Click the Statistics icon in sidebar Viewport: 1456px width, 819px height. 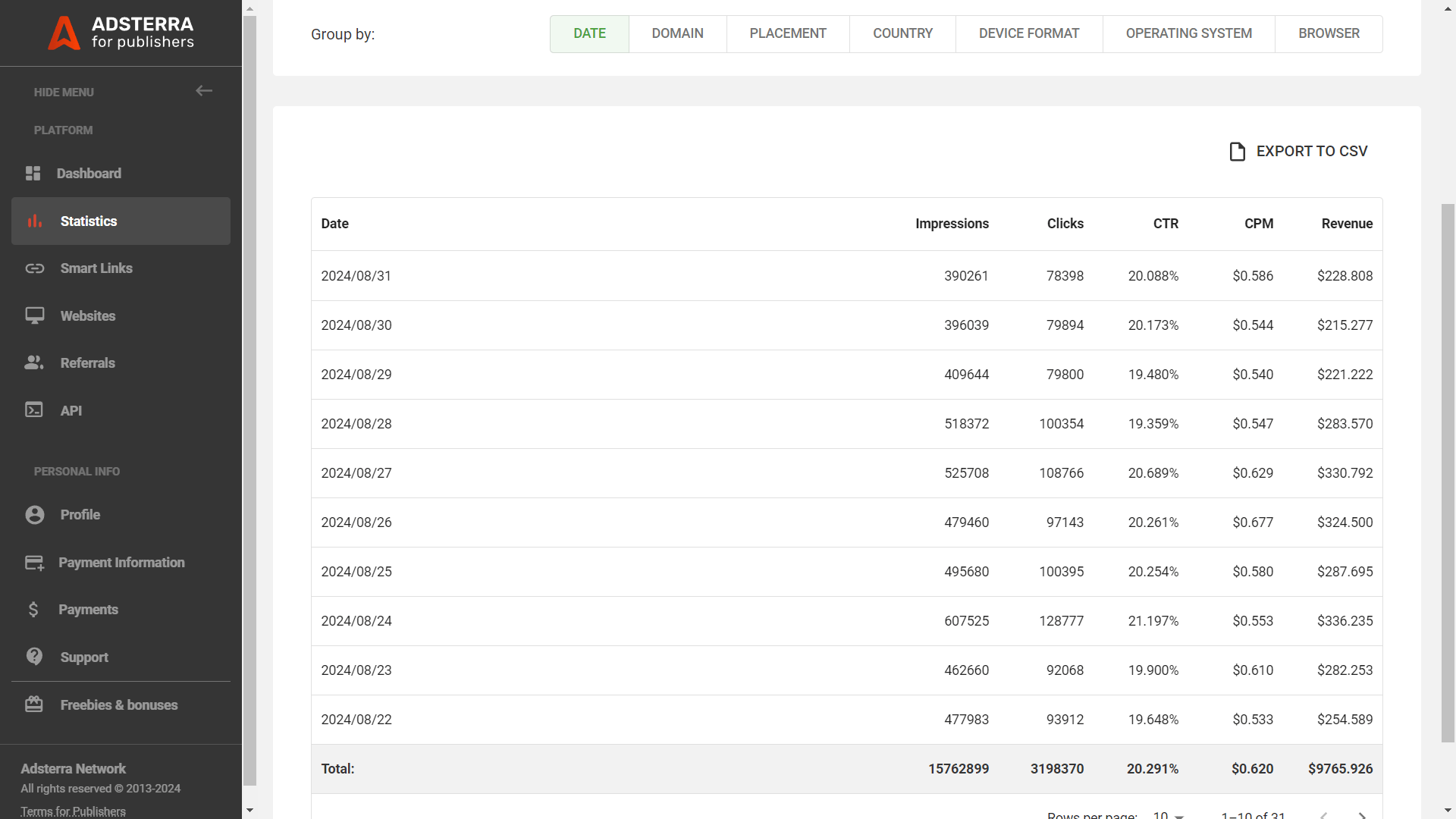pos(35,221)
